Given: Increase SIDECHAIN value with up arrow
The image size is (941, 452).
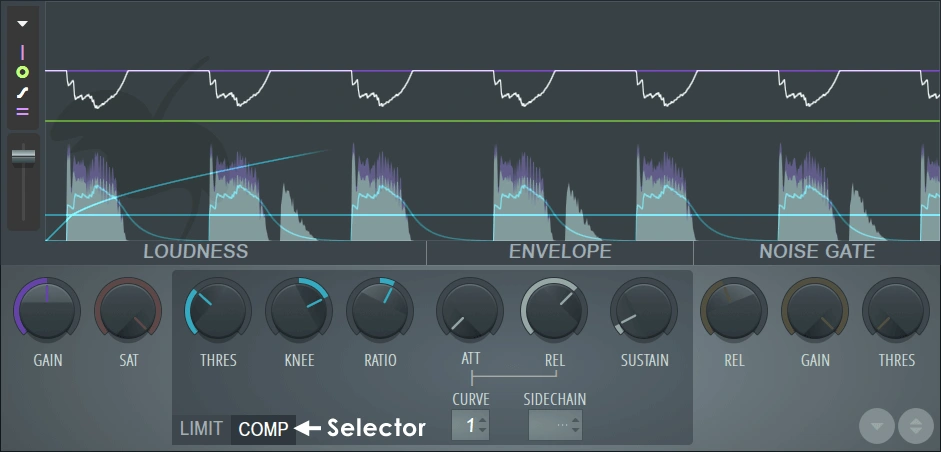Looking at the screenshot, I should click(x=576, y=420).
